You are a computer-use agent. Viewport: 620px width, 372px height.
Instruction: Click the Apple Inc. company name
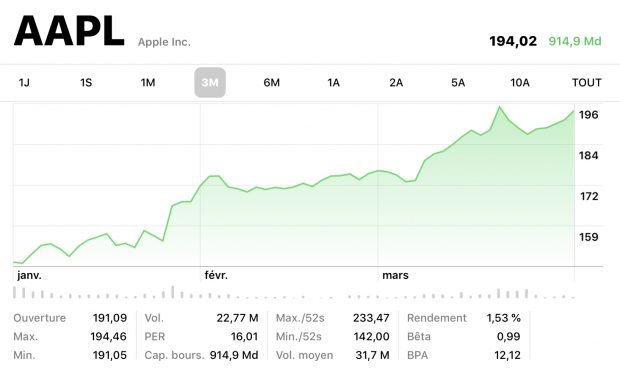tap(164, 42)
